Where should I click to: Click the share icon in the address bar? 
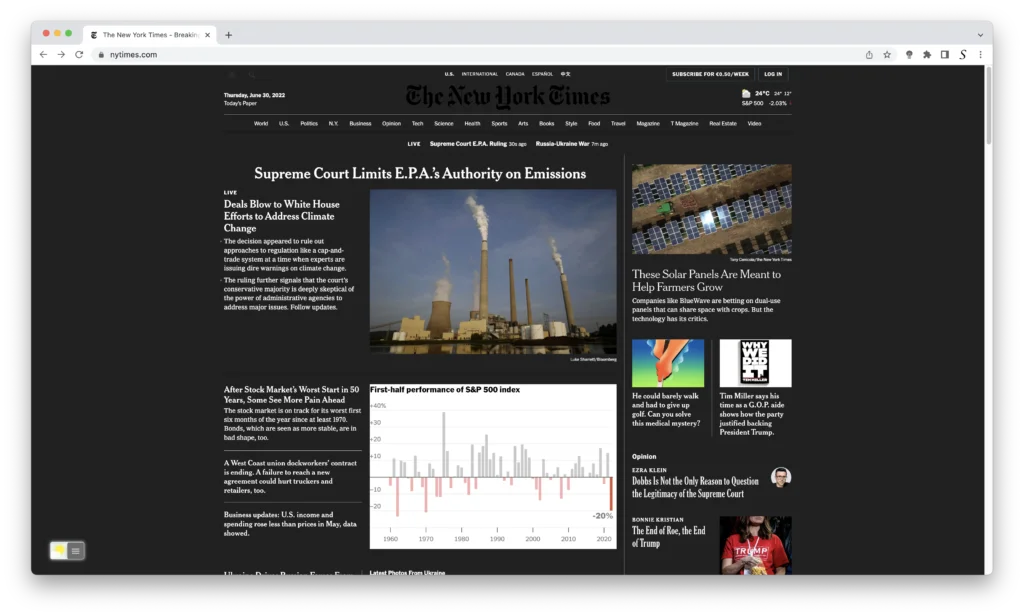tap(869, 55)
